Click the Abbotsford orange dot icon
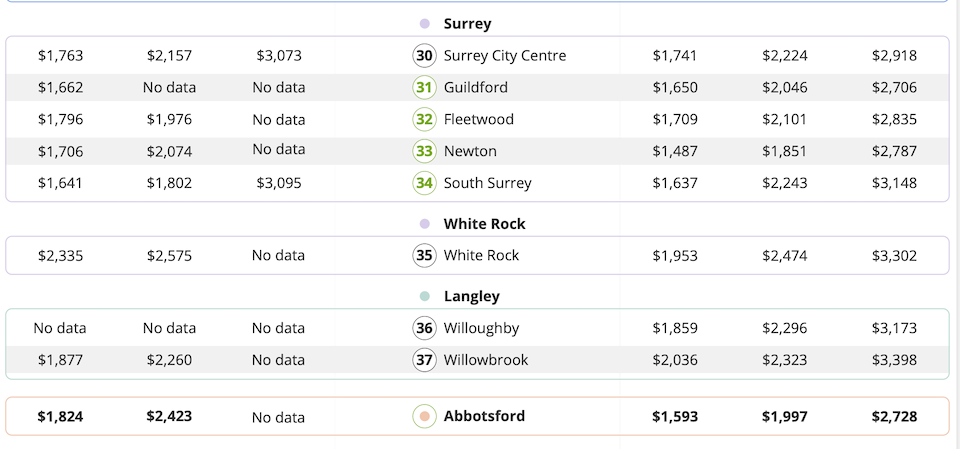The width and height of the screenshot is (960, 449). pos(425,416)
